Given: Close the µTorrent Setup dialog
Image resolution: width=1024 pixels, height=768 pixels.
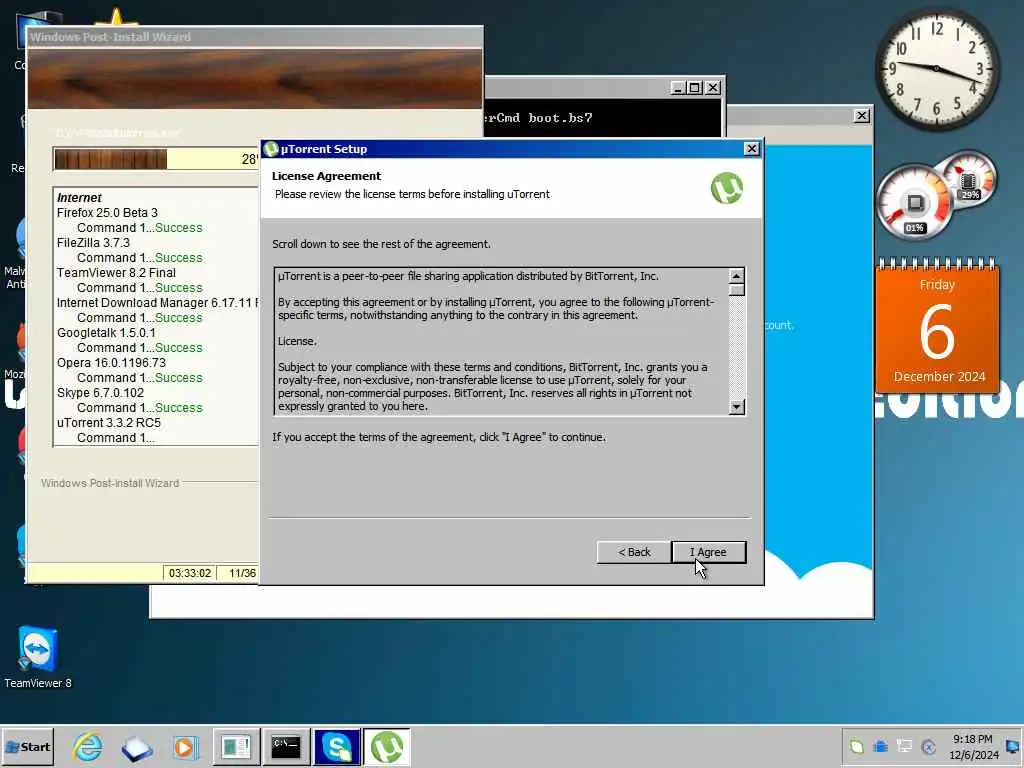Looking at the screenshot, I should click(x=752, y=149).
